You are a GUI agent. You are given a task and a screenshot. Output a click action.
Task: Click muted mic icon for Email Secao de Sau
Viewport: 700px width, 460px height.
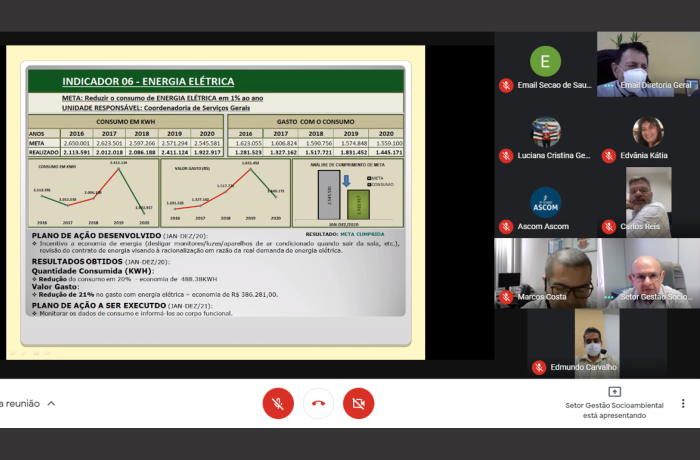click(x=506, y=85)
